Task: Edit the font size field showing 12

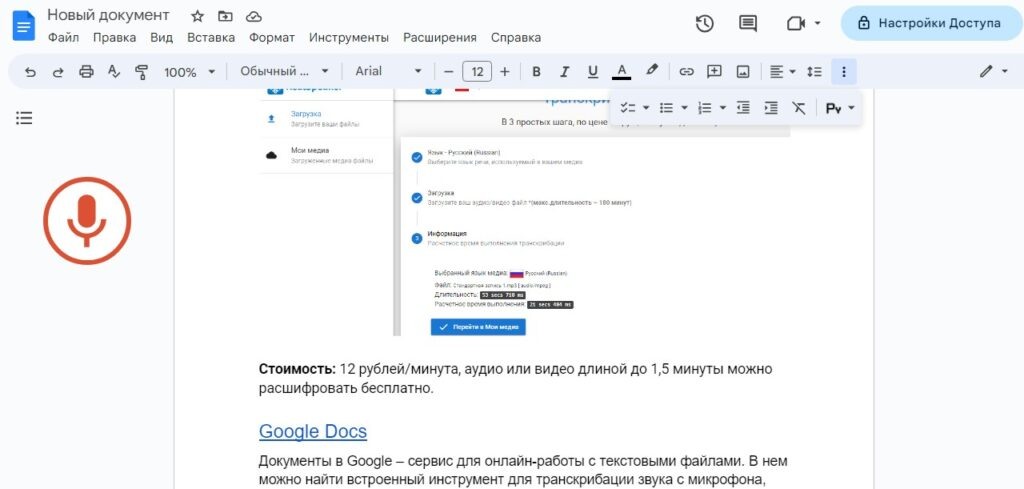Action: click(477, 72)
